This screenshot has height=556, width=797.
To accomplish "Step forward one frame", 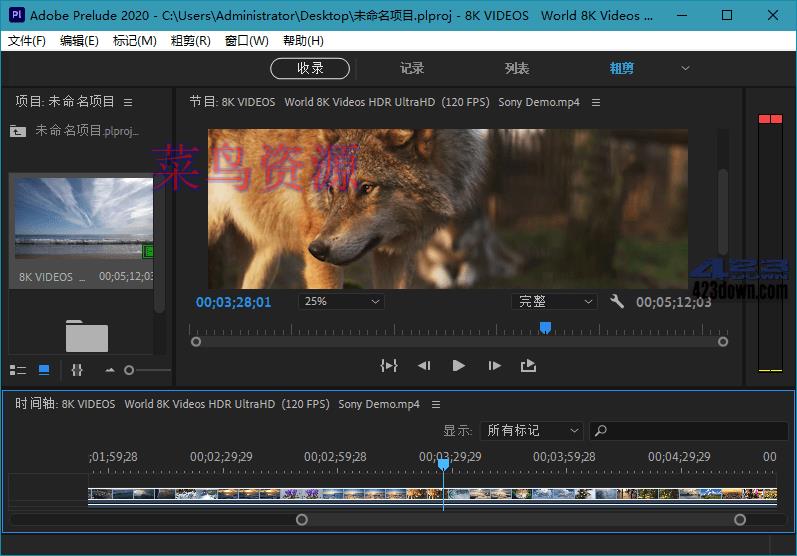I will click(x=494, y=366).
